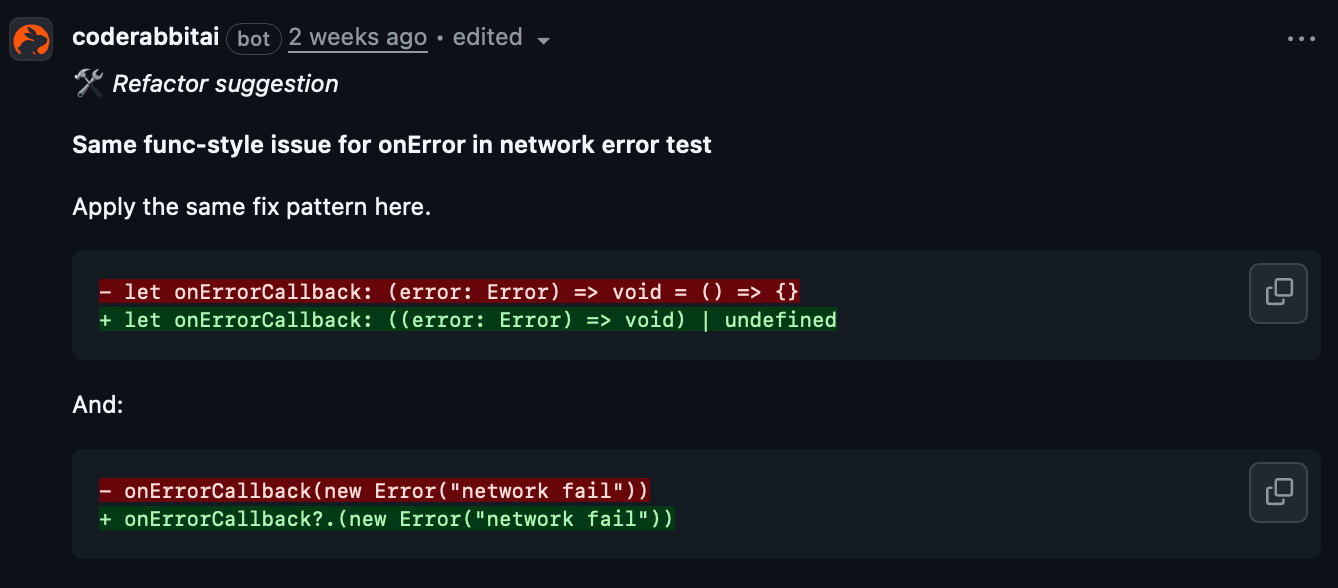
Task: Click the green added "onErrorCallback?.(" line
Action: click(x=388, y=519)
